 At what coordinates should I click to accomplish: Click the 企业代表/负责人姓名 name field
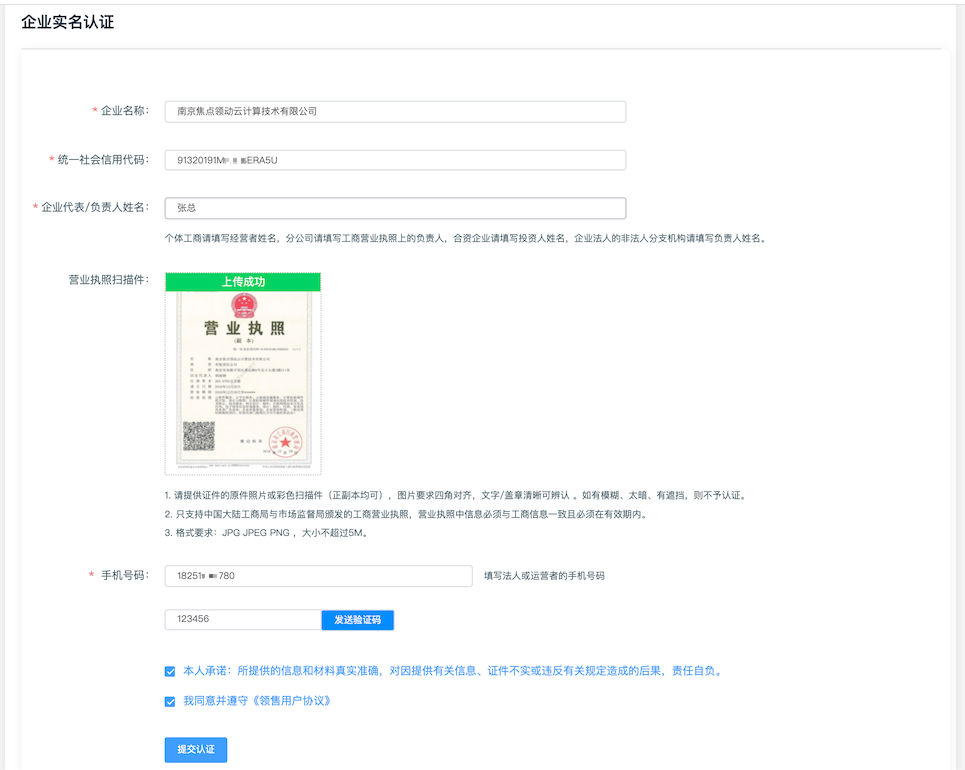pyautogui.click(x=394, y=208)
